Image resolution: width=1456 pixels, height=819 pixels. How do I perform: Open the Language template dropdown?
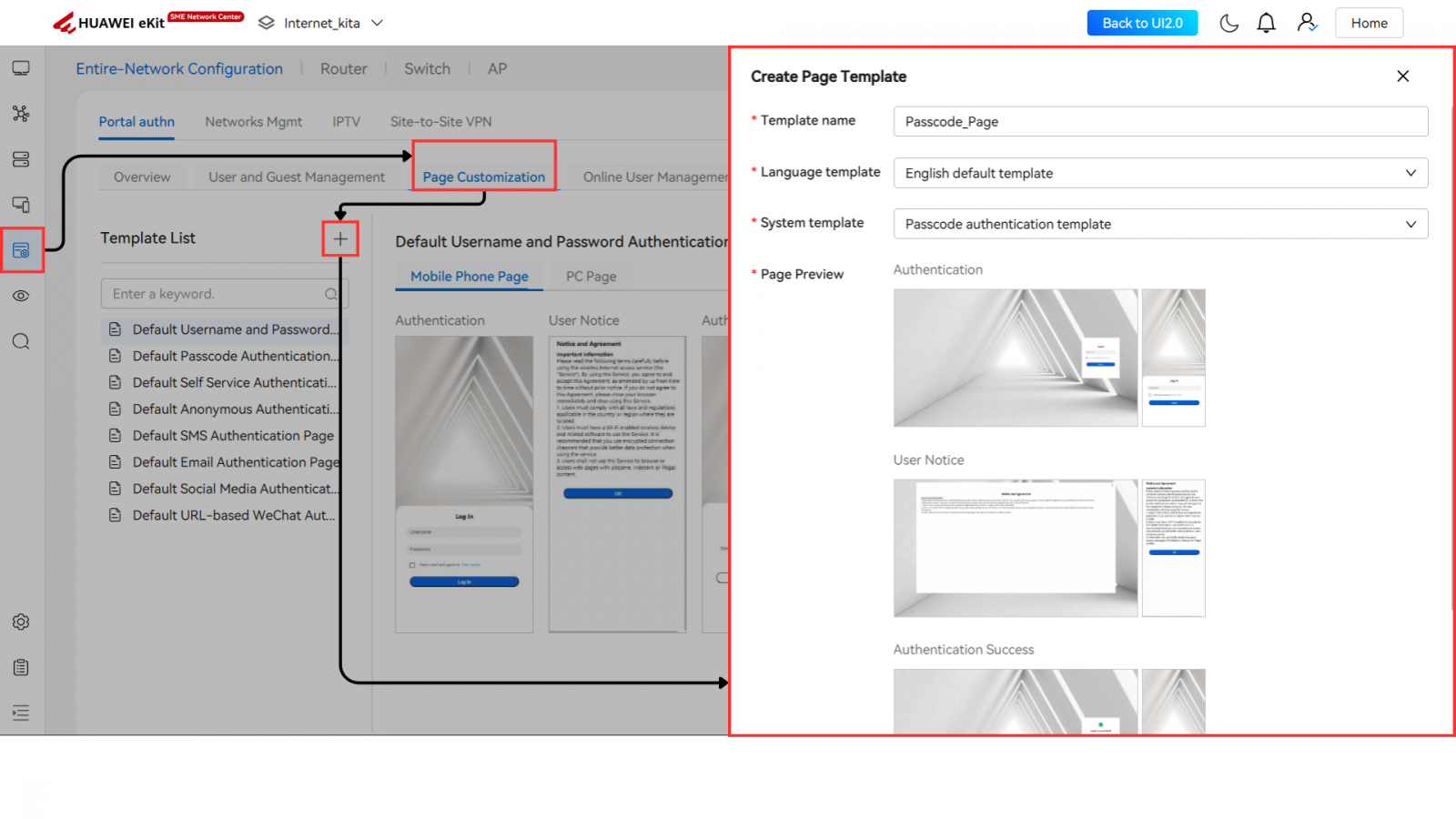click(1160, 173)
